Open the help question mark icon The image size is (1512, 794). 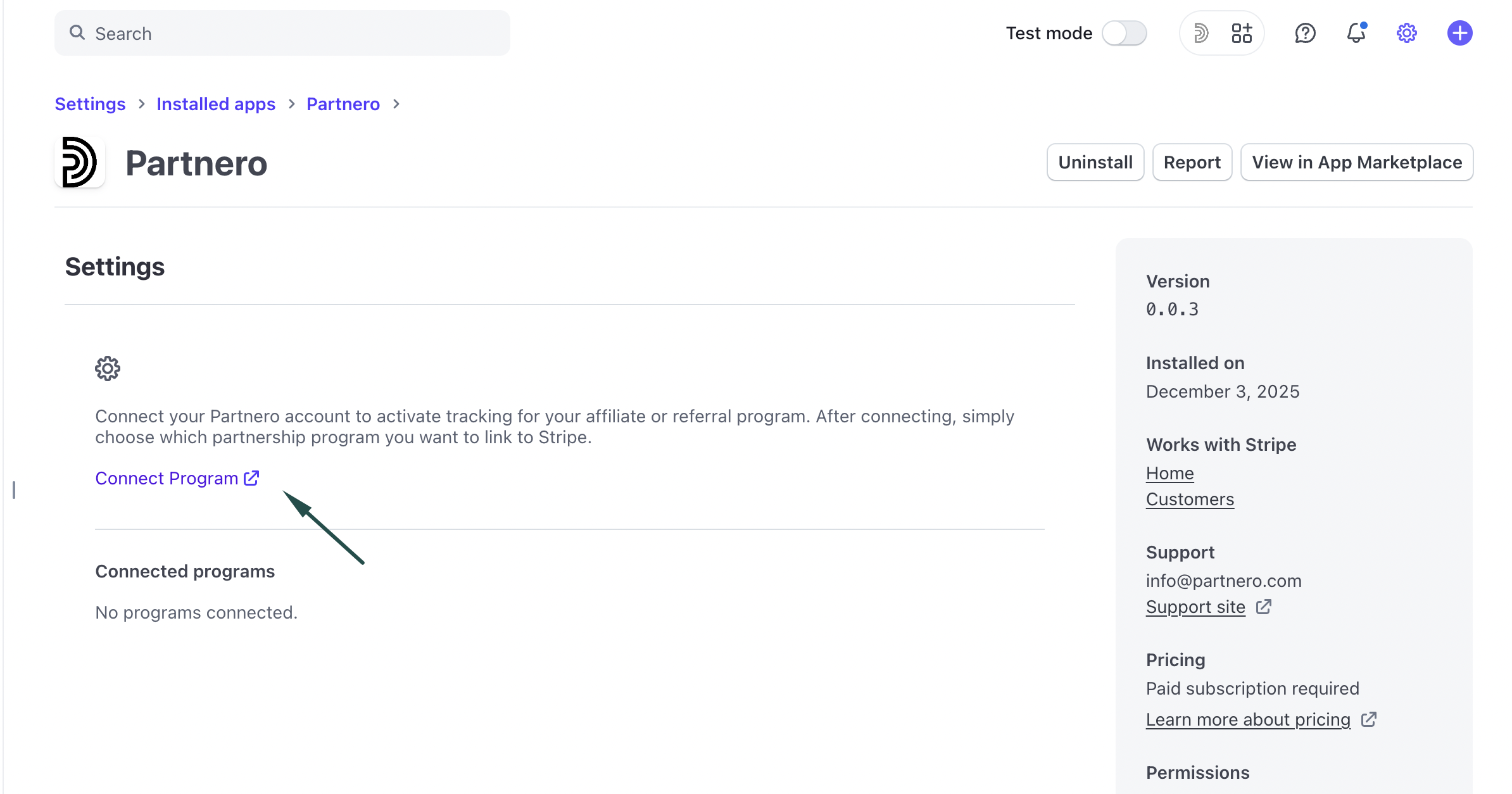tap(1305, 33)
